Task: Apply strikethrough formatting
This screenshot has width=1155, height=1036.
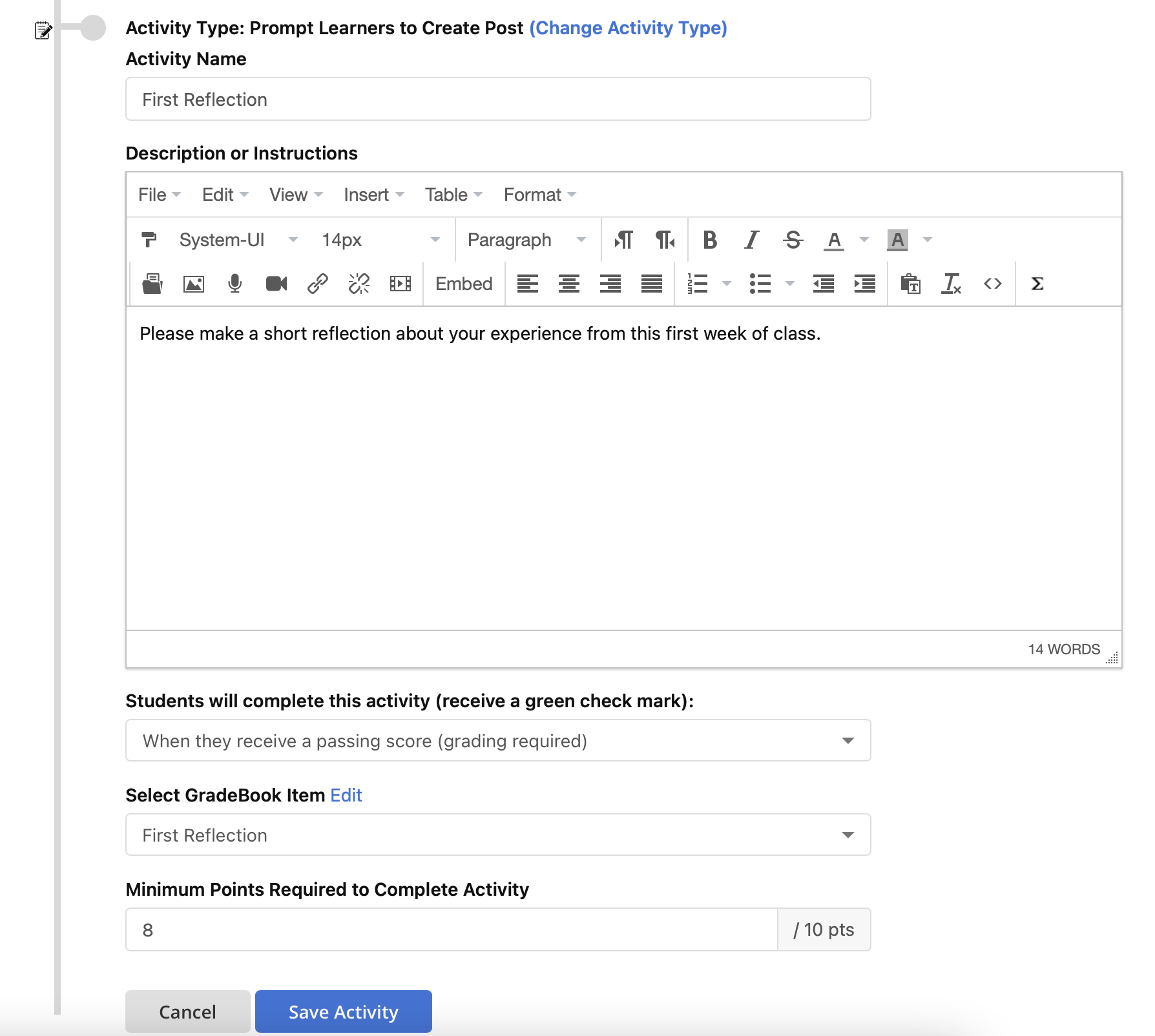Action: pos(793,240)
